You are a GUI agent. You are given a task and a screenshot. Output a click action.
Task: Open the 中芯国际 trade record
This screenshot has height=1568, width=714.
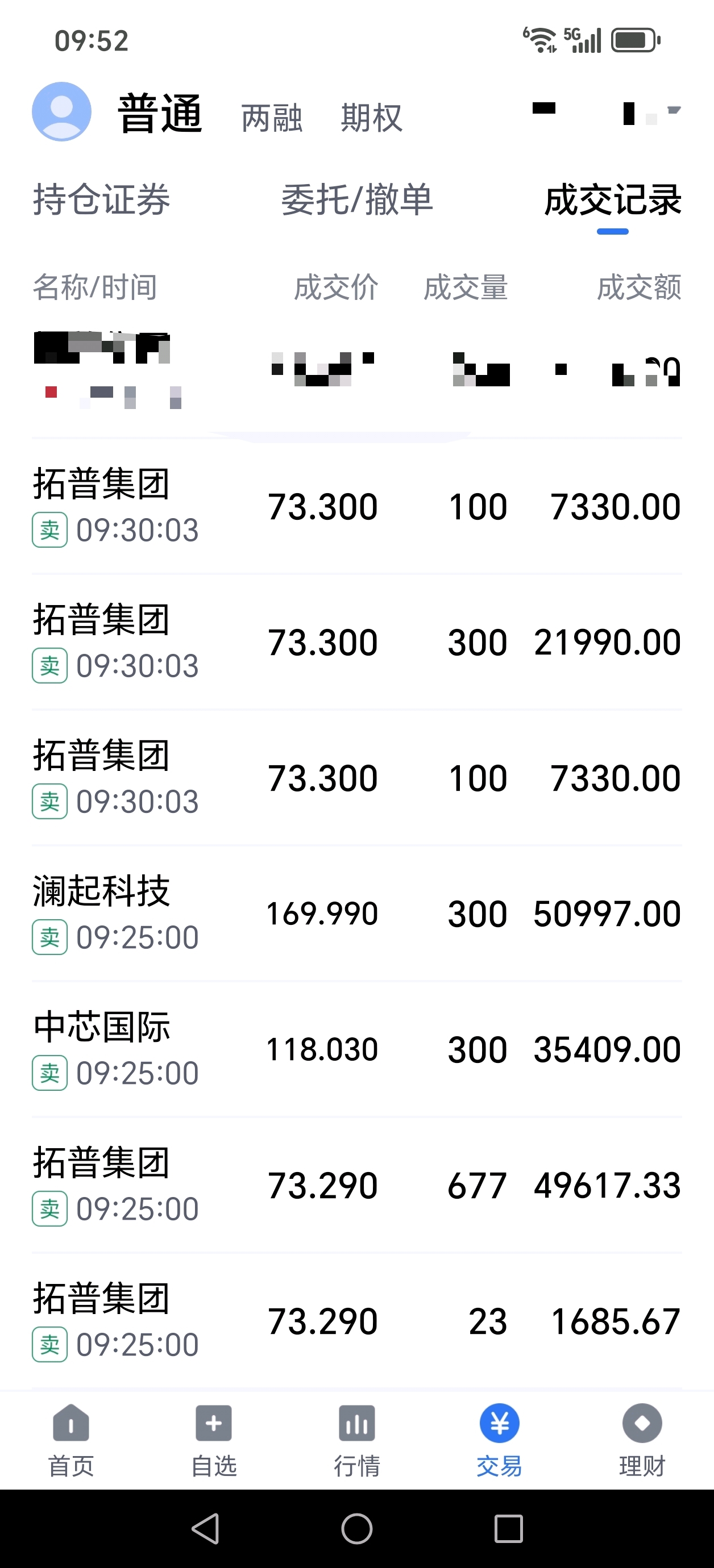(x=357, y=1049)
